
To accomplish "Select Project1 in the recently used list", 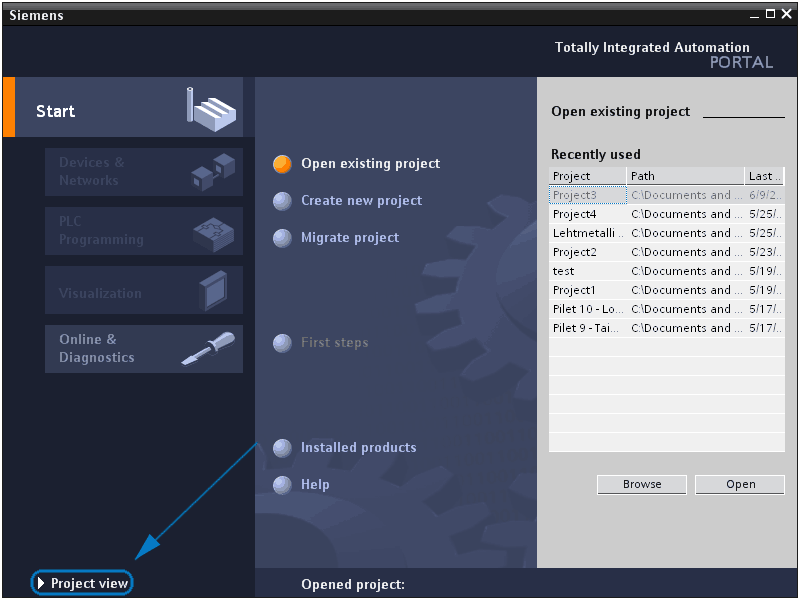I will (667, 290).
